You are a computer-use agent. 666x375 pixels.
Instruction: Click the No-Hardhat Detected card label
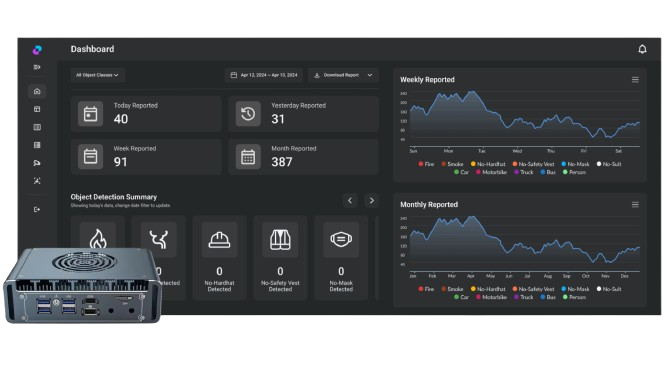[219, 286]
